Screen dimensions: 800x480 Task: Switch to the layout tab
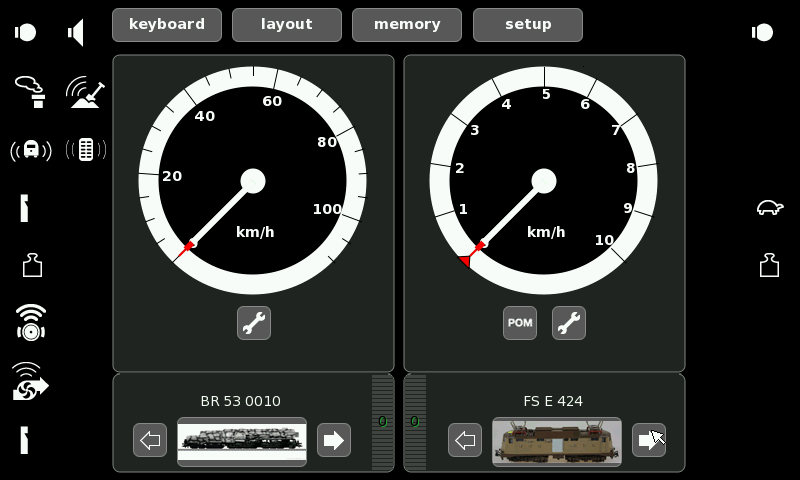pyautogui.click(x=287, y=24)
